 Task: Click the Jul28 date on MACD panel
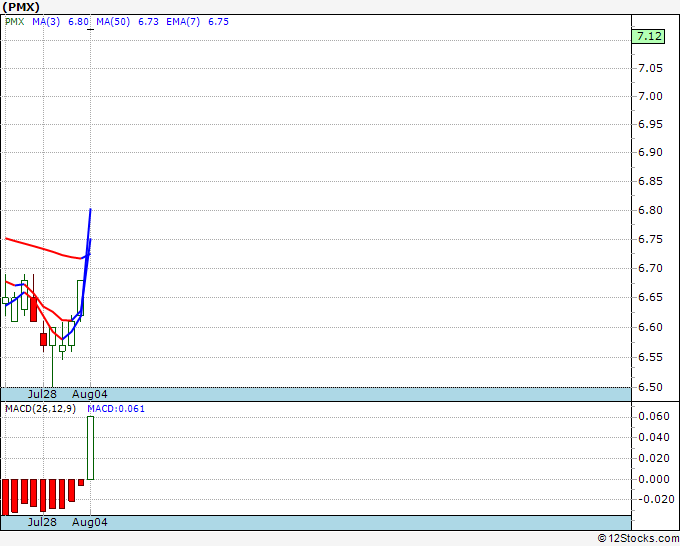[42, 522]
